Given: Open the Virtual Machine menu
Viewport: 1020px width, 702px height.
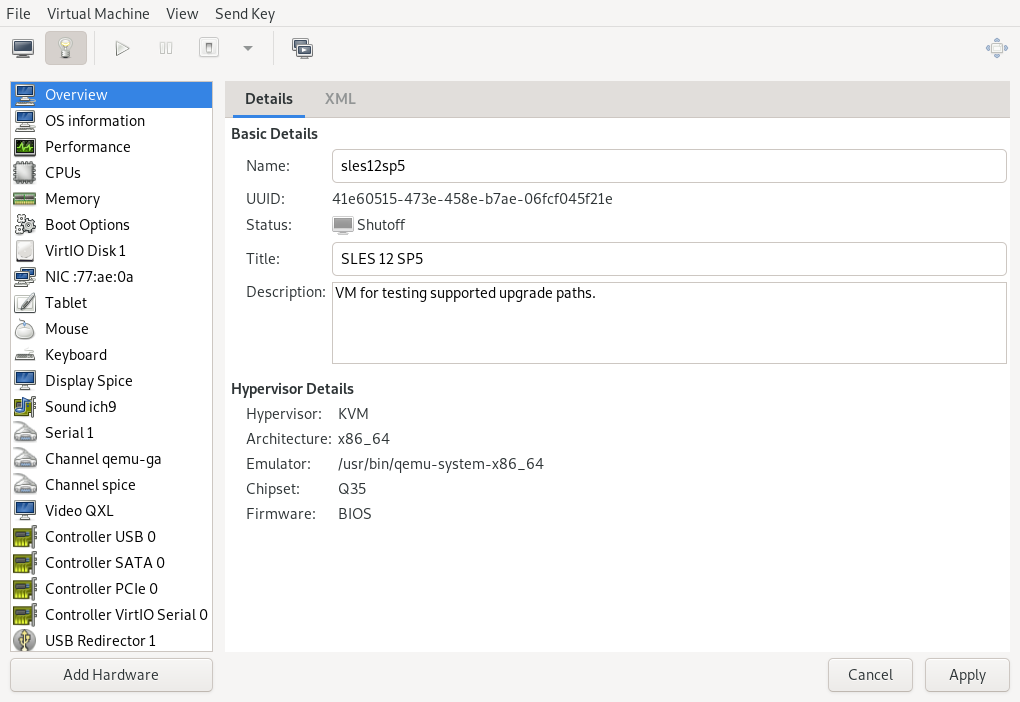Looking at the screenshot, I should pos(98,14).
